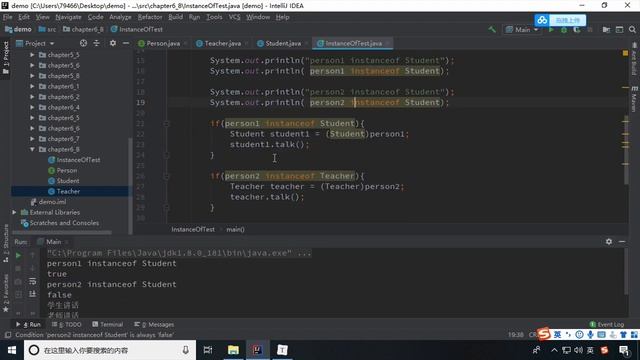Hide the Run panel with minus icon
Viewport: 640px width, 360px height.
(x=622, y=242)
